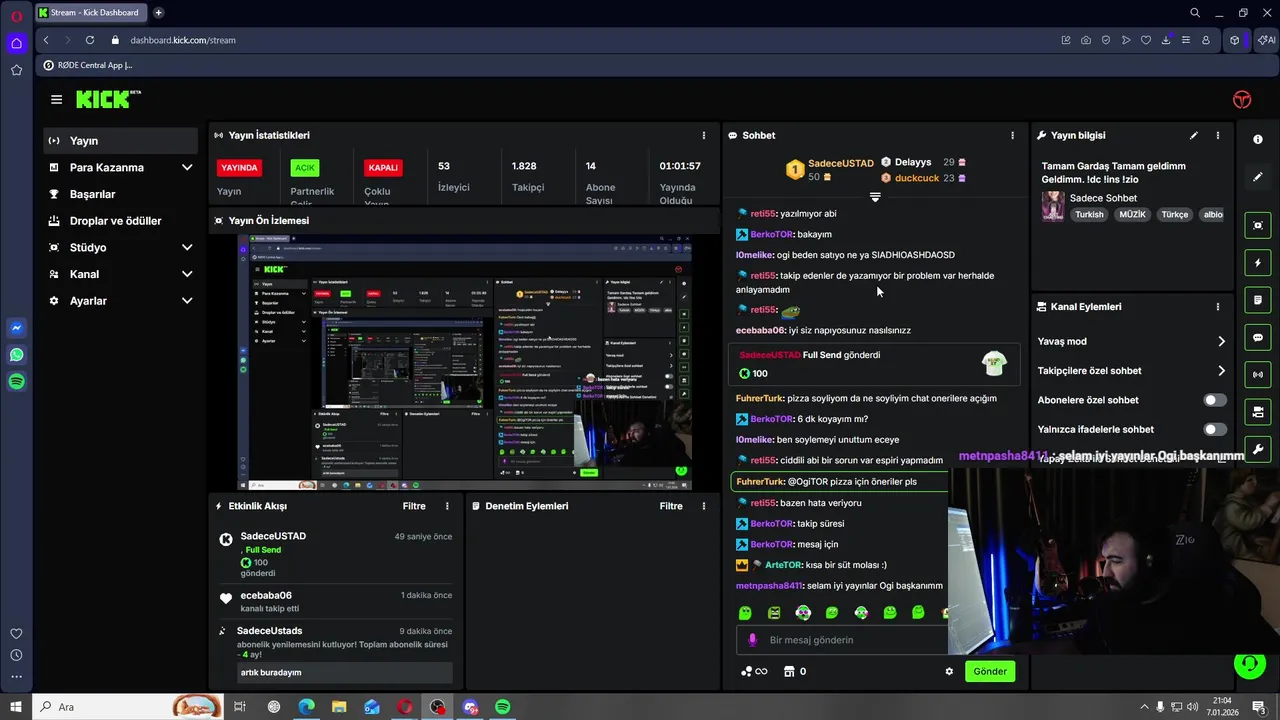Click the info icon in right toolbar
Image resolution: width=1280 pixels, height=720 pixels.
[1258, 140]
